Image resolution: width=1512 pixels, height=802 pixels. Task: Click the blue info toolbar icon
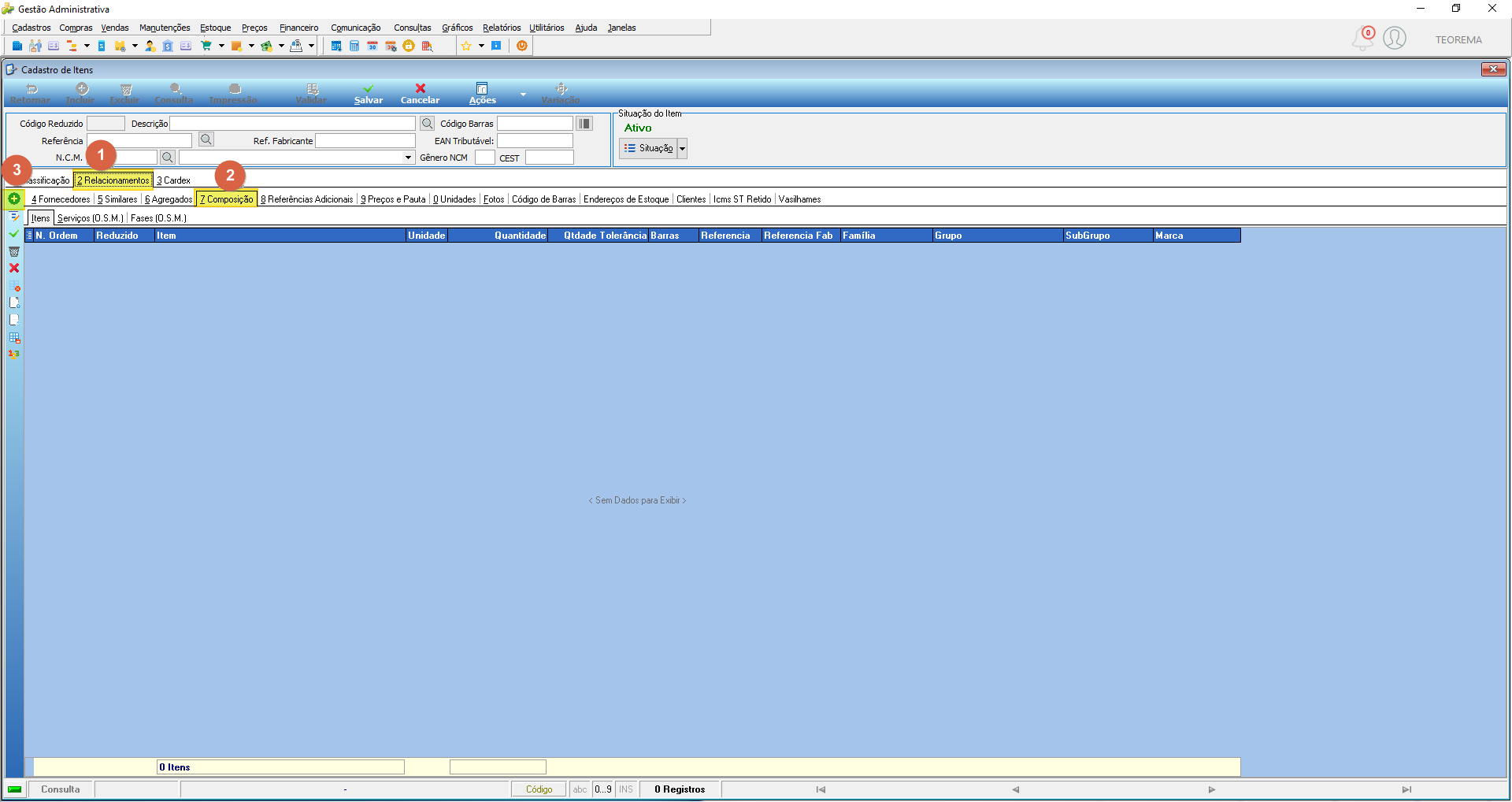pos(496,46)
